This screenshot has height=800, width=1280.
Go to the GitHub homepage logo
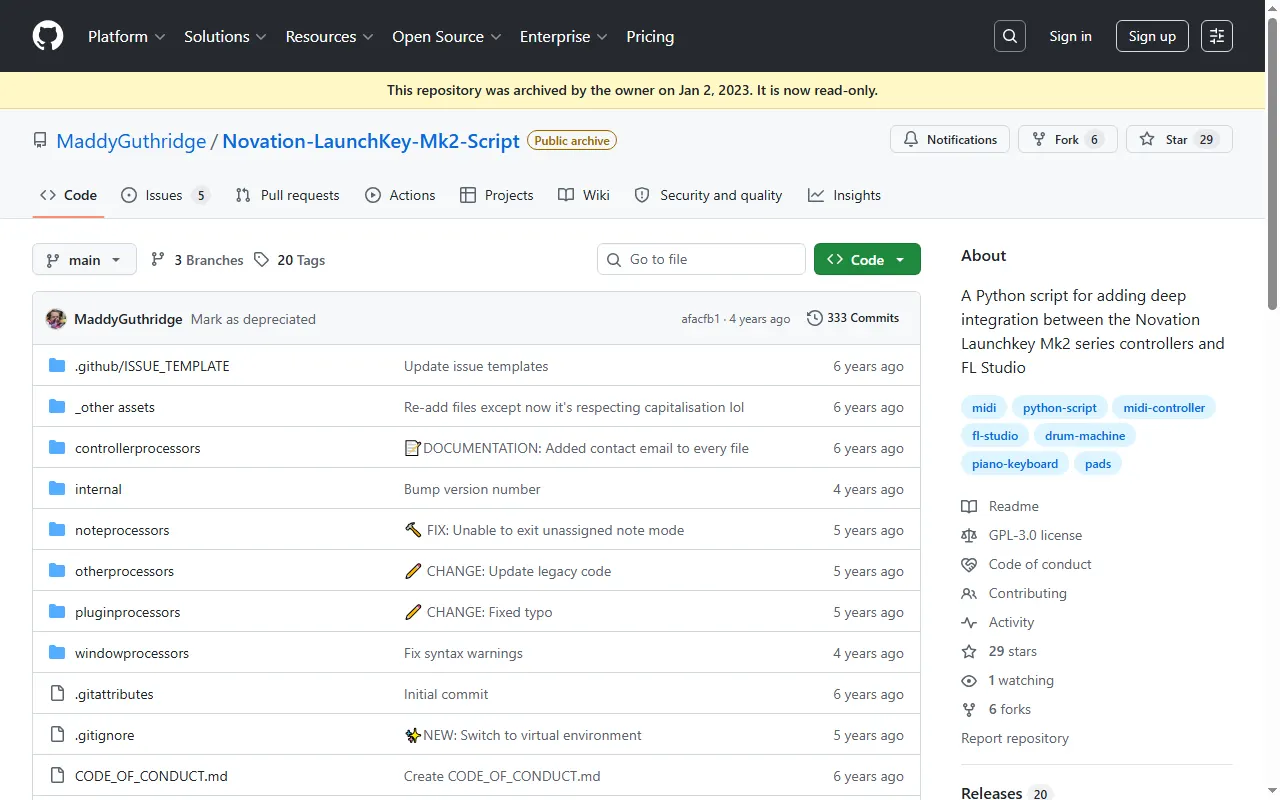(48, 36)
